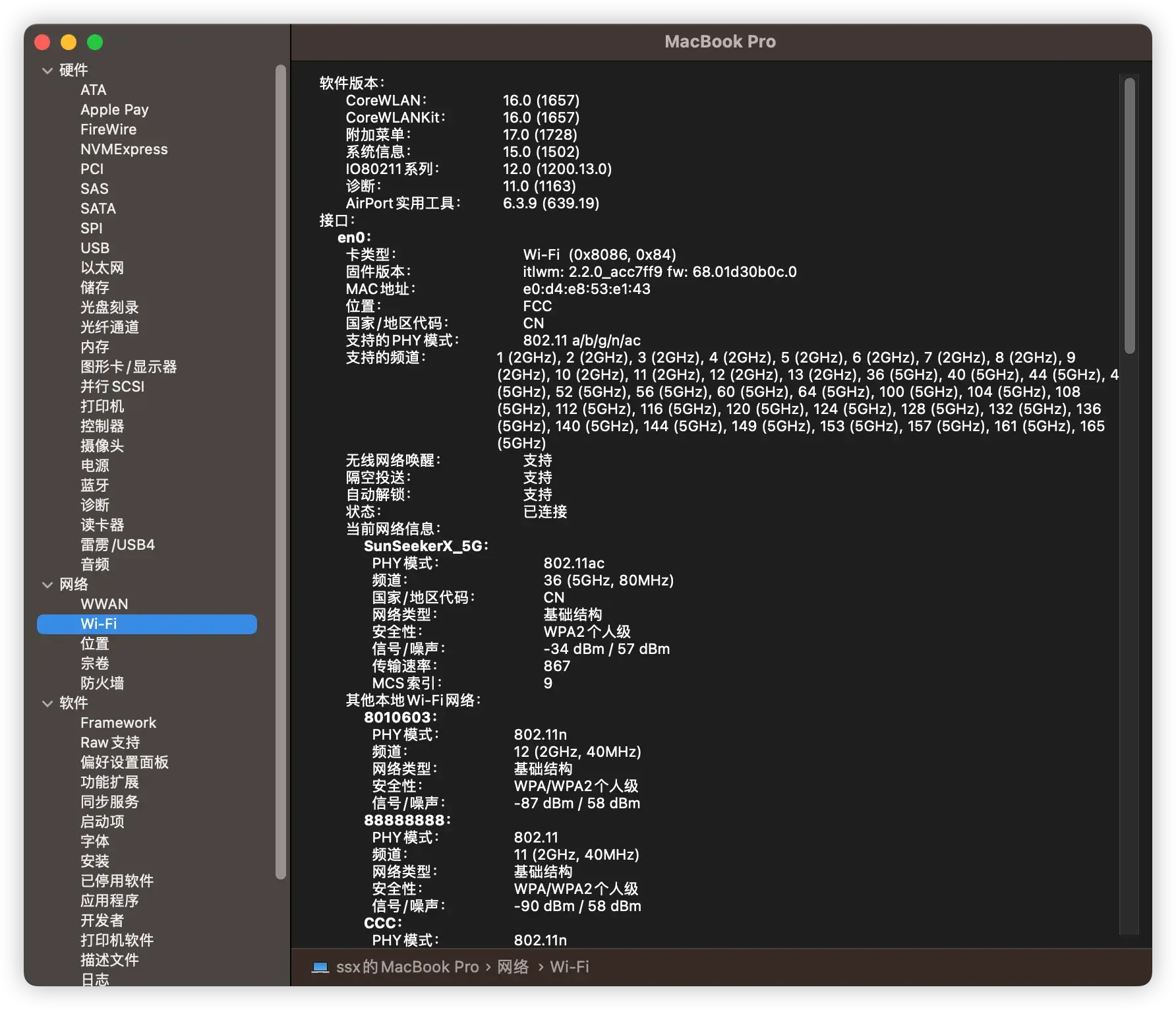Click the MAC address e0:d4:e8:53:e1:43

(587, 289)
